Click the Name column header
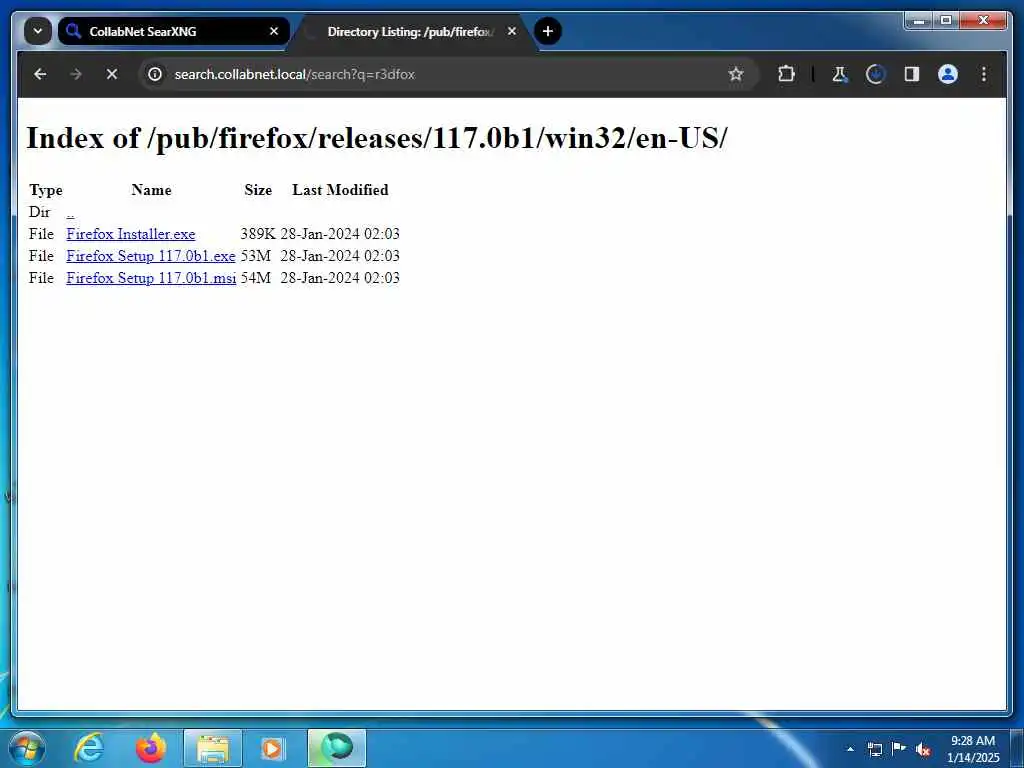Viewport: 1024px width, 768px height. [152, 190]
